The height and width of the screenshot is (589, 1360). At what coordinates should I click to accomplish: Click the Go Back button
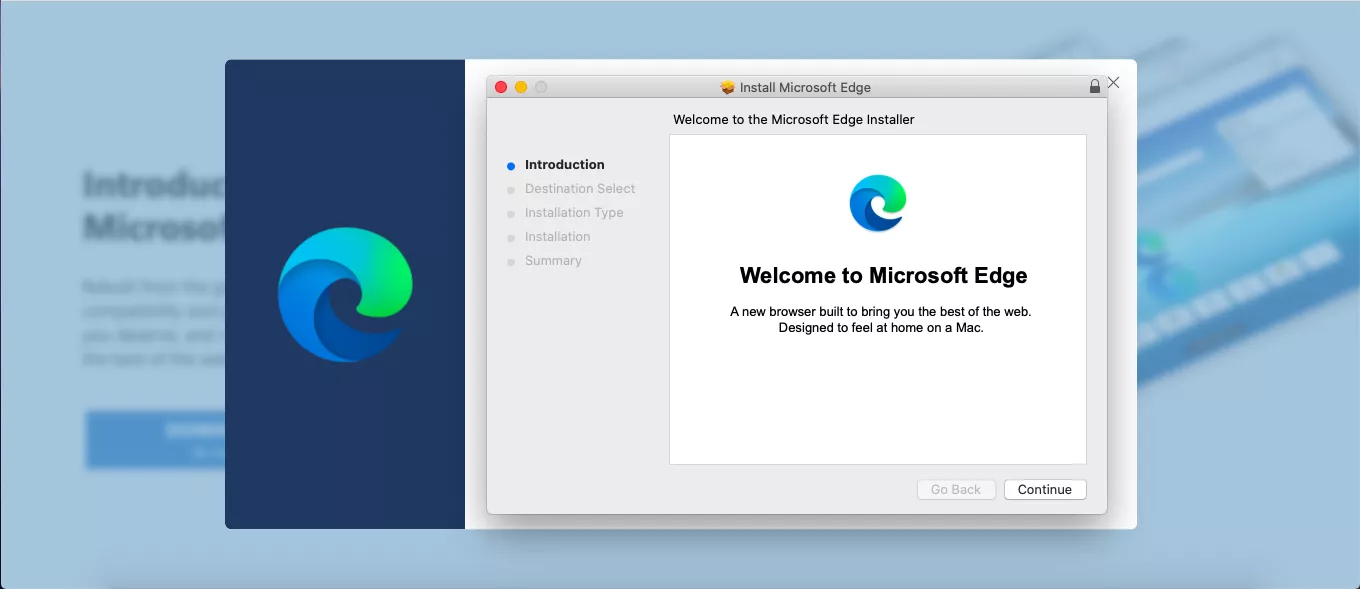click(956, 489)
